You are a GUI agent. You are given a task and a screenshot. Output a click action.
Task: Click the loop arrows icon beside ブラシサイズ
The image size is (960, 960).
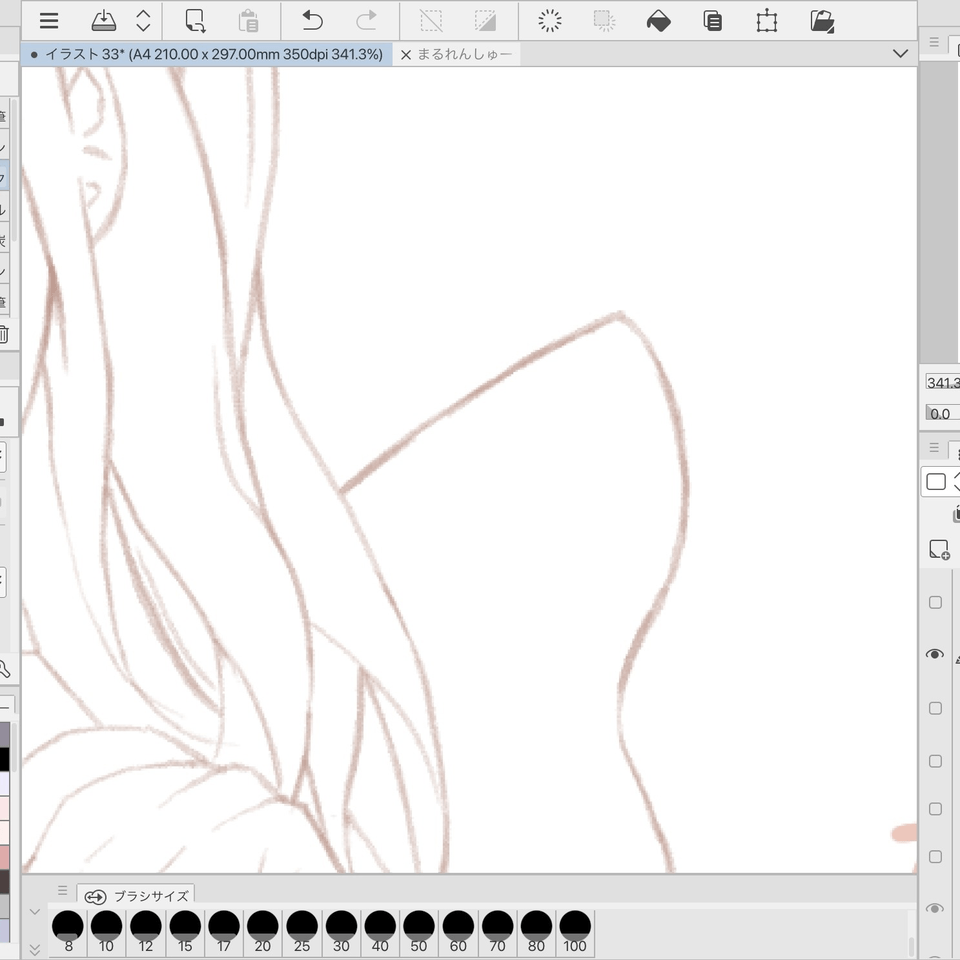(x=96, y=897)
